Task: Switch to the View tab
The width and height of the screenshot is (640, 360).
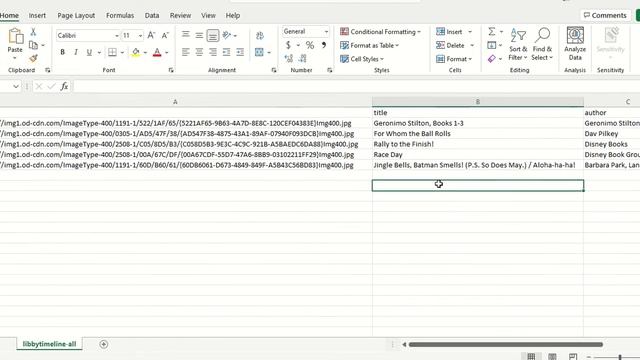Action: tap(208, 16)
